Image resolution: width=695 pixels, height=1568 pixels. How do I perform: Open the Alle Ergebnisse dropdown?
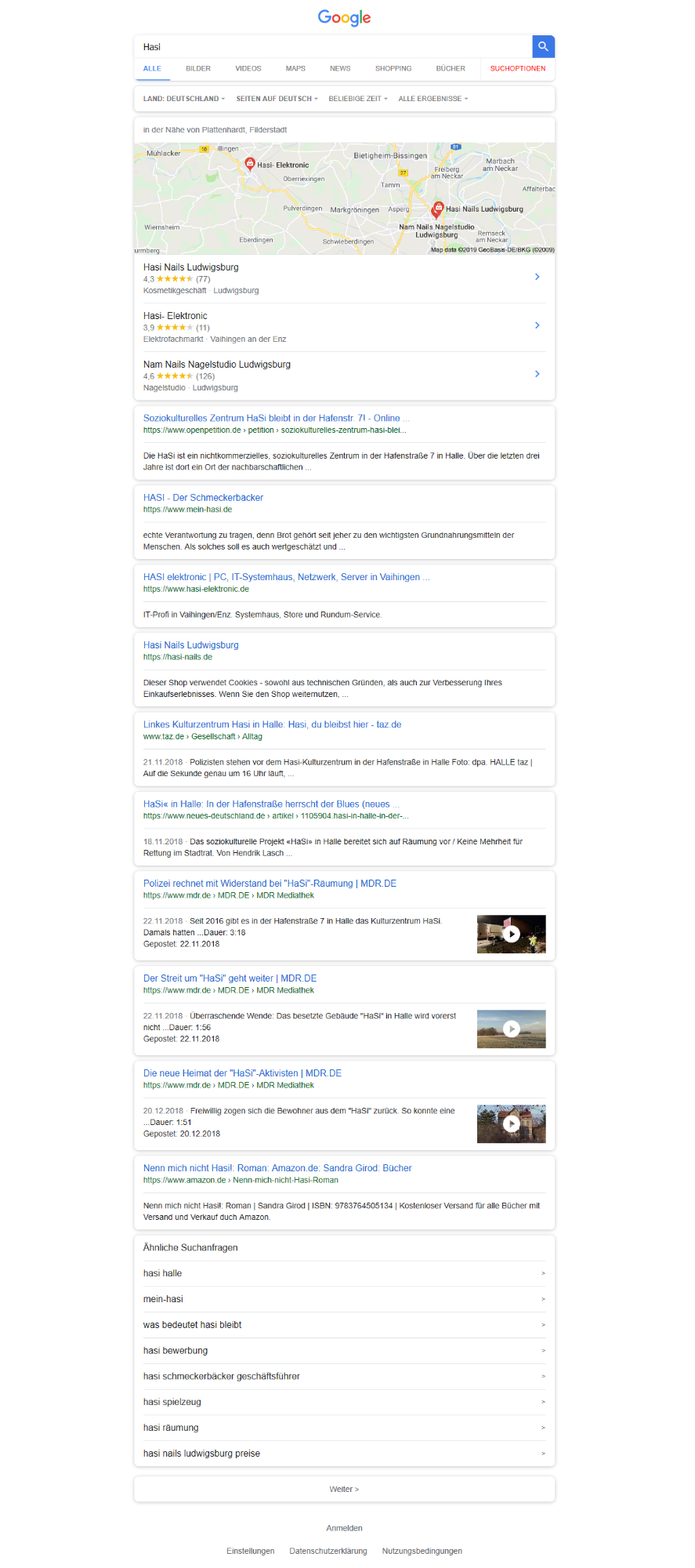click(x=433, y=99)
